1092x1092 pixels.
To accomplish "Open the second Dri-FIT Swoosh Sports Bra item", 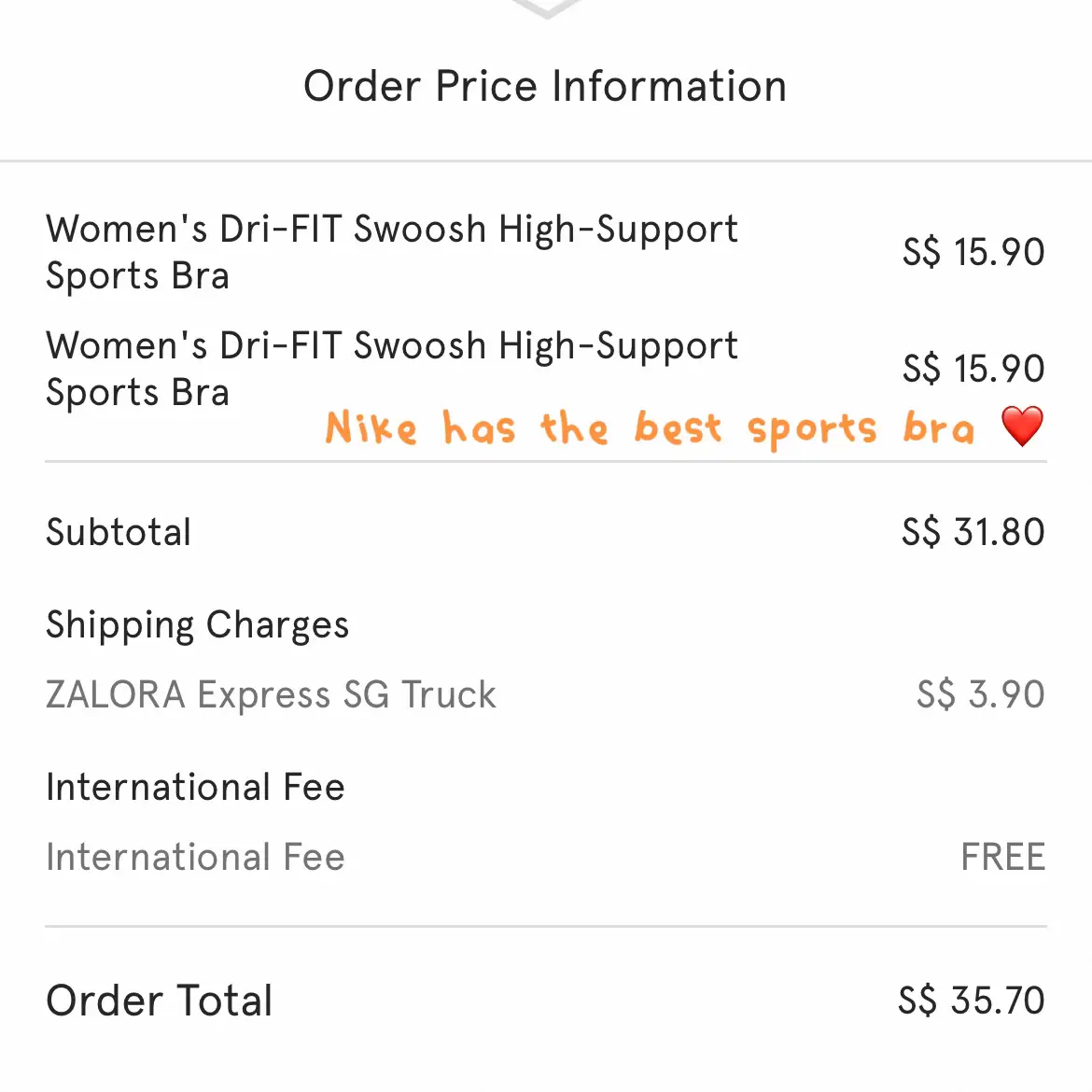I will point(391,369).
